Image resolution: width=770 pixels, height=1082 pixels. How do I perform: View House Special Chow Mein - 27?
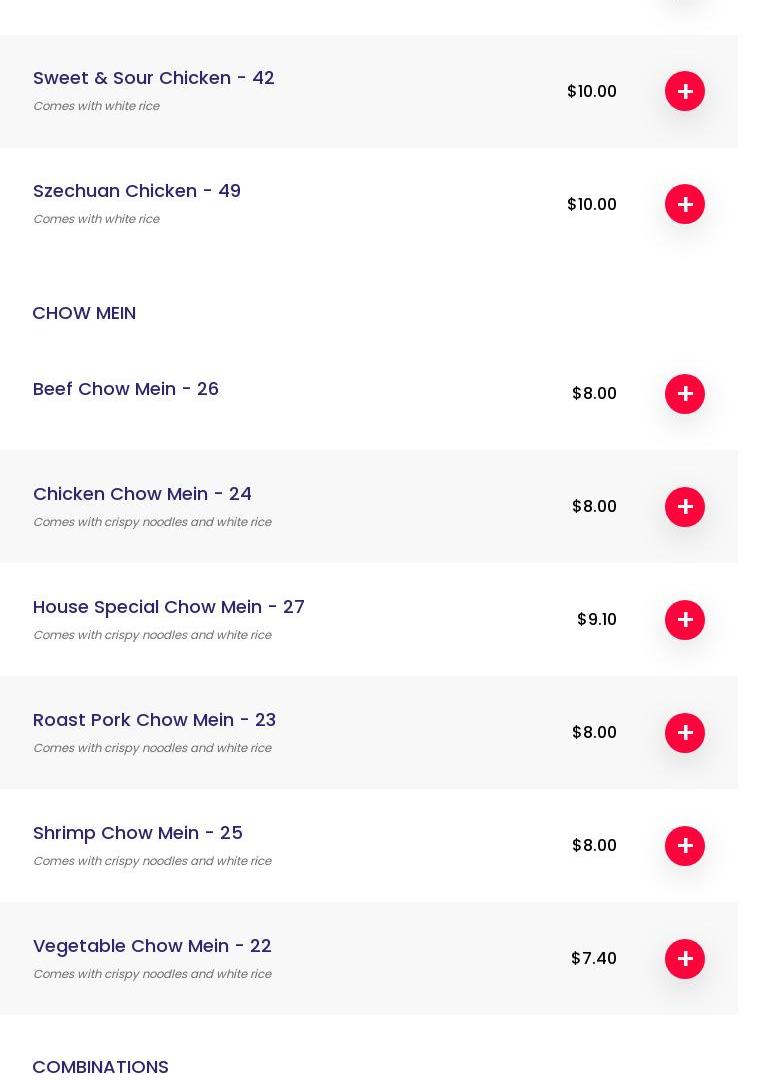169,607
